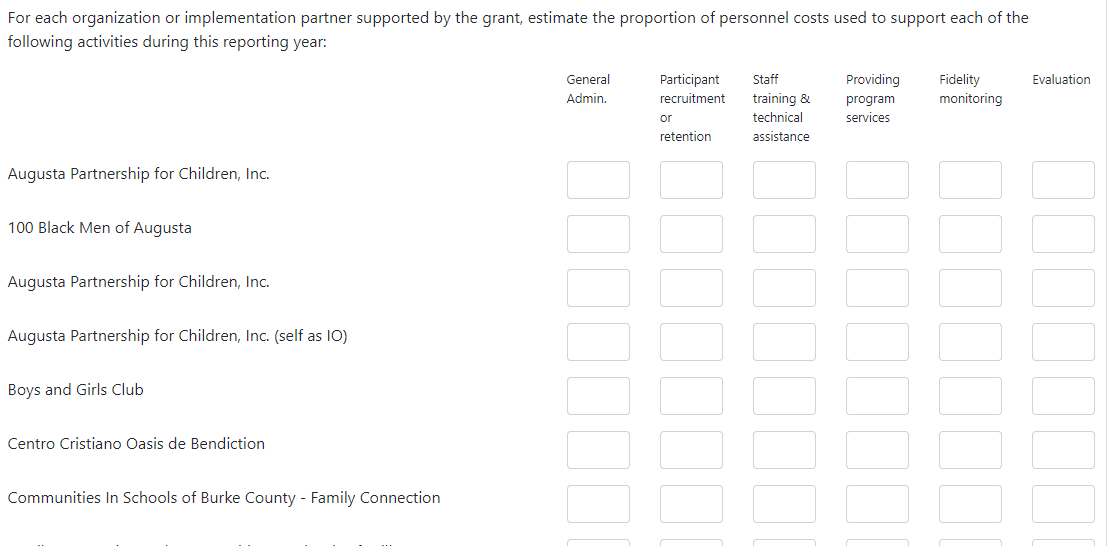Click Participant recruitment input for Communities In Schools
Screen dimensions: 1113x546
691,504
